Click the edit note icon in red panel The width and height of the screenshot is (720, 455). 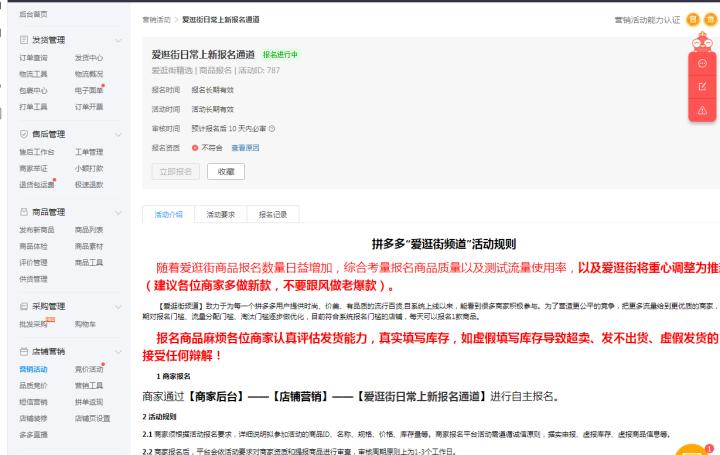click(x=702, y=87)
